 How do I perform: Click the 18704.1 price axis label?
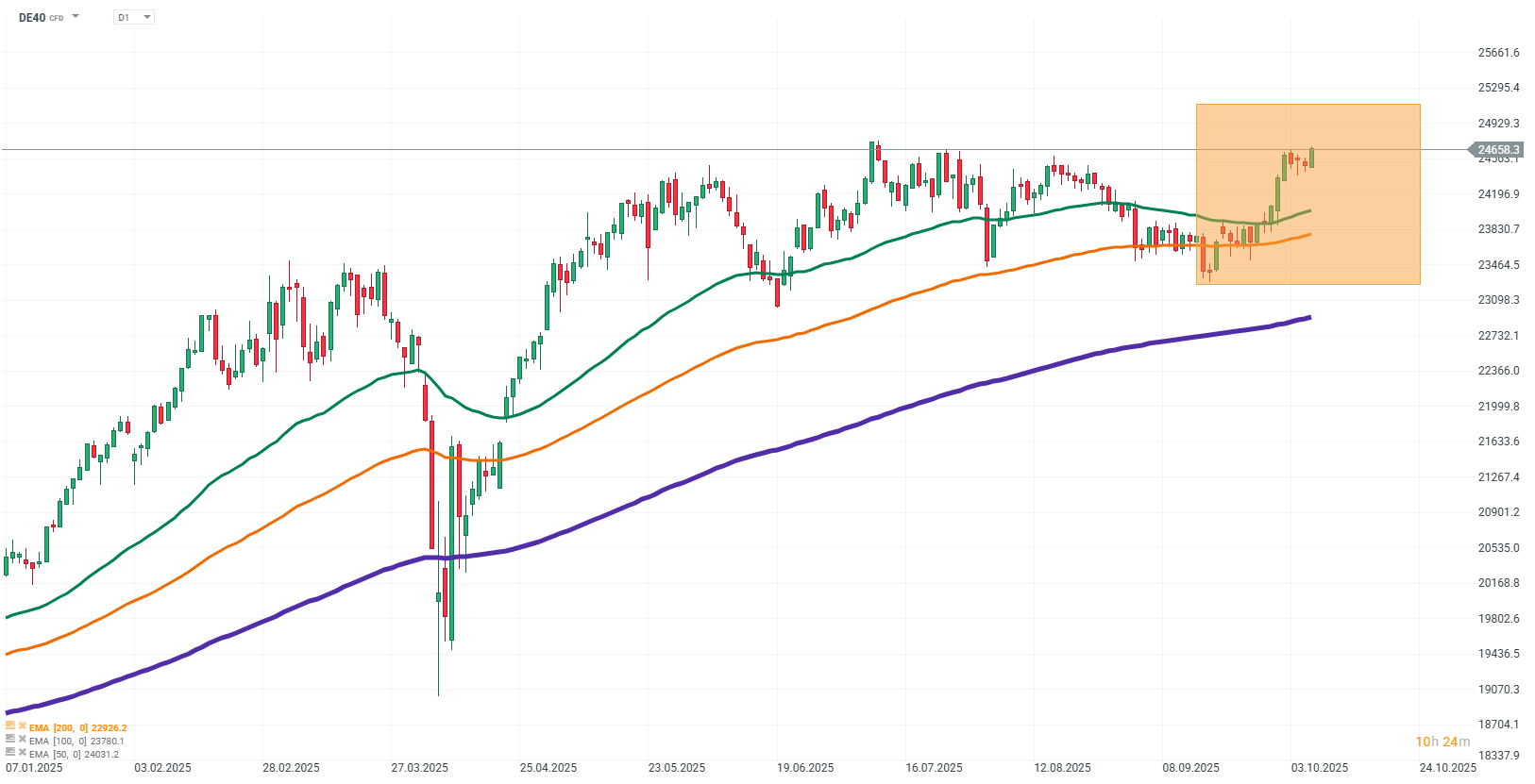coord(1498,725)
